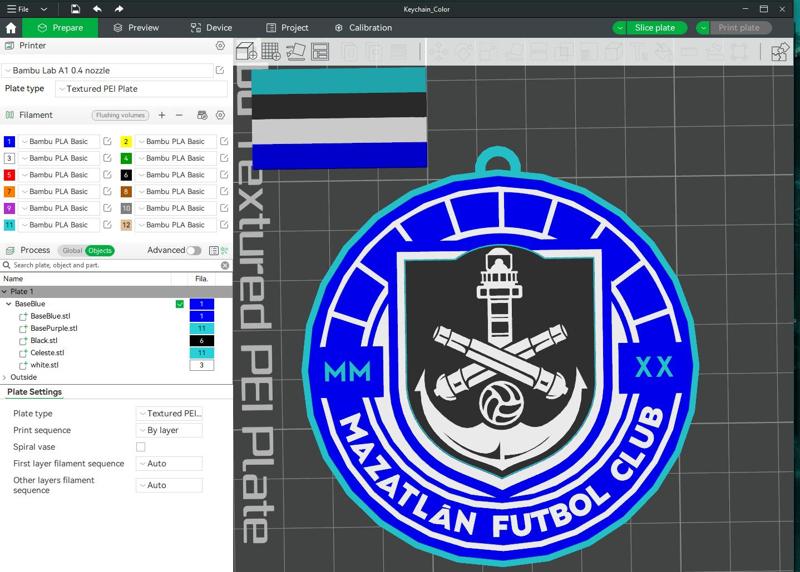Open filament 4 material dropdown

(x=176, y=158)
